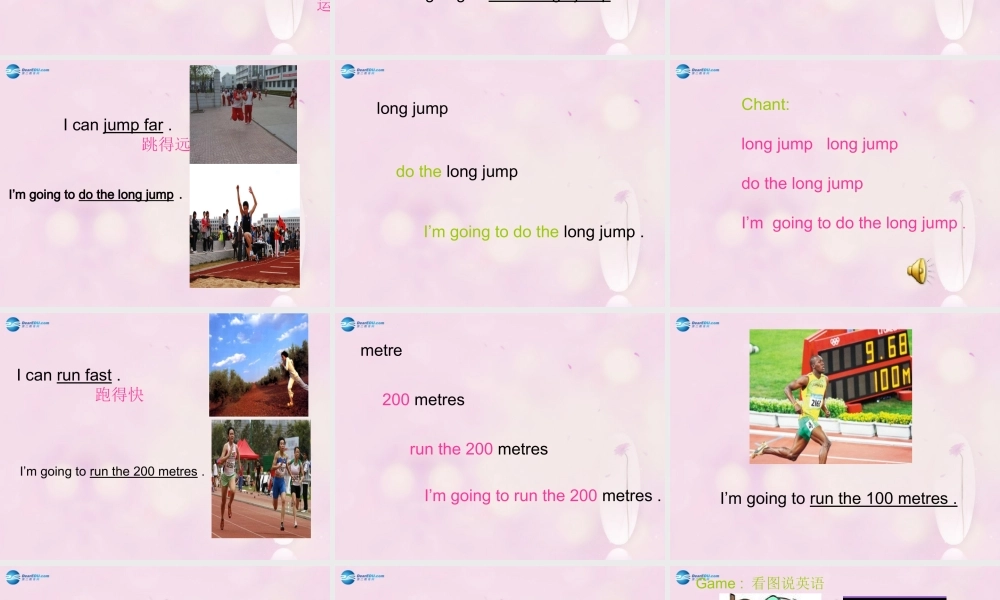Click the 'run the 200 metres' line
The image size is (1000, 600).
[478, 450]
